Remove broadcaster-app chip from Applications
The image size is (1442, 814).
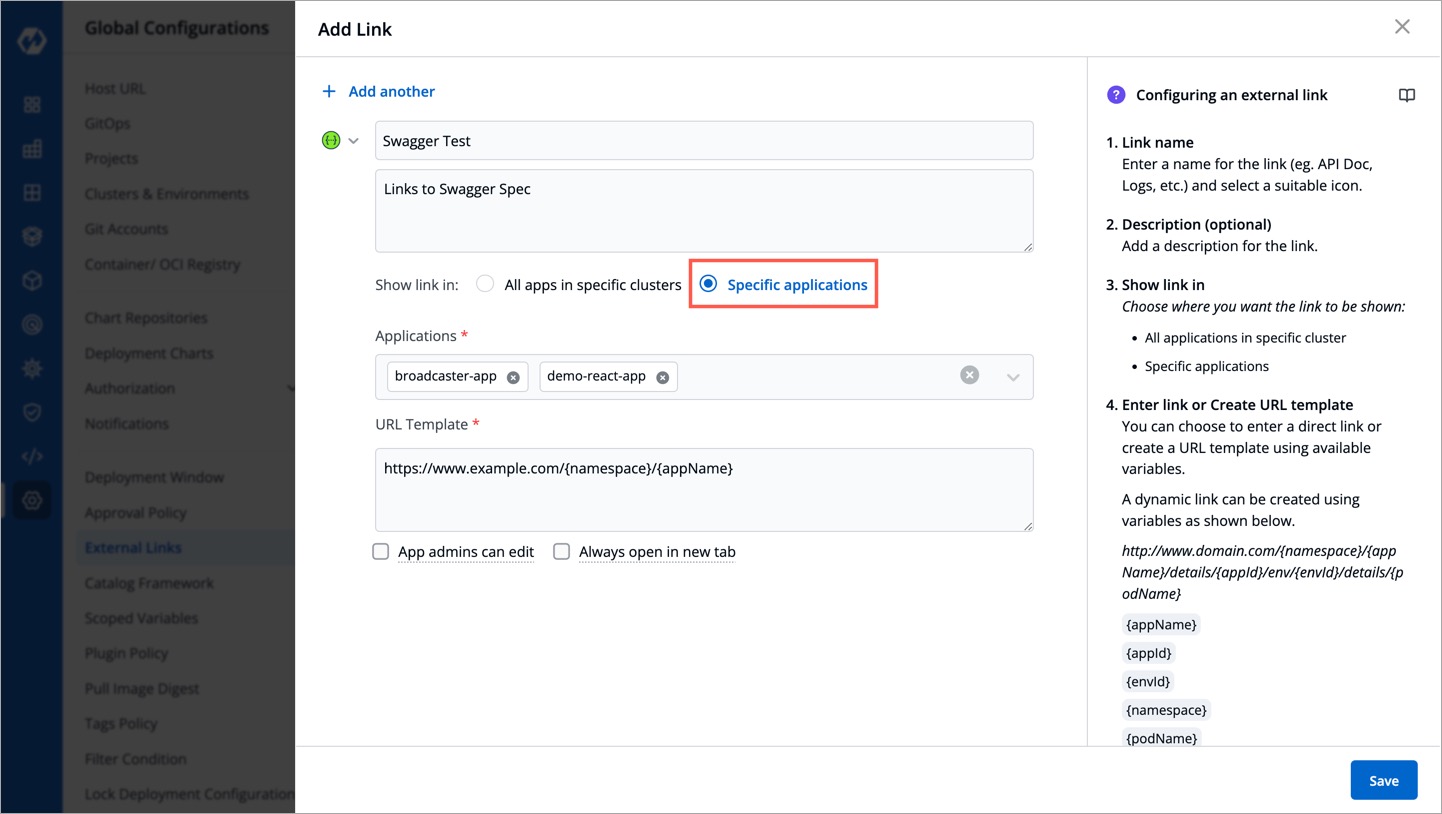513,377
